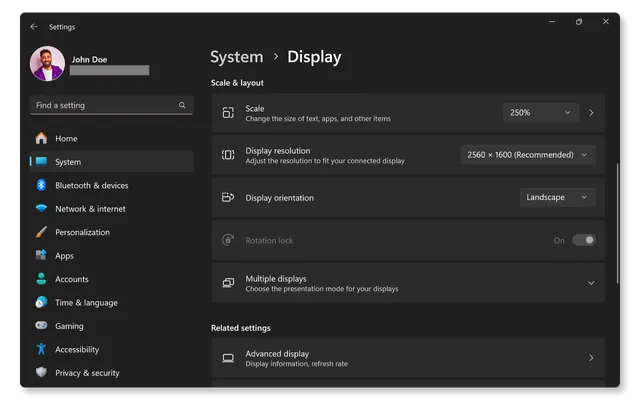Click the Gaming controller icon
Viewport: 640px width, 400px height.
click(41, 325)
